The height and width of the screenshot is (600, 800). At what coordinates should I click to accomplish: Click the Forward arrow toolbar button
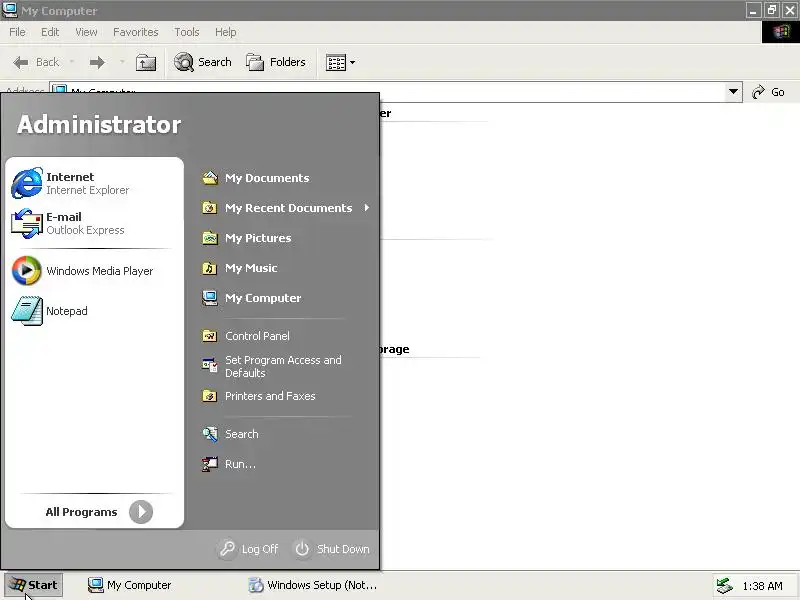coord(97,62)
